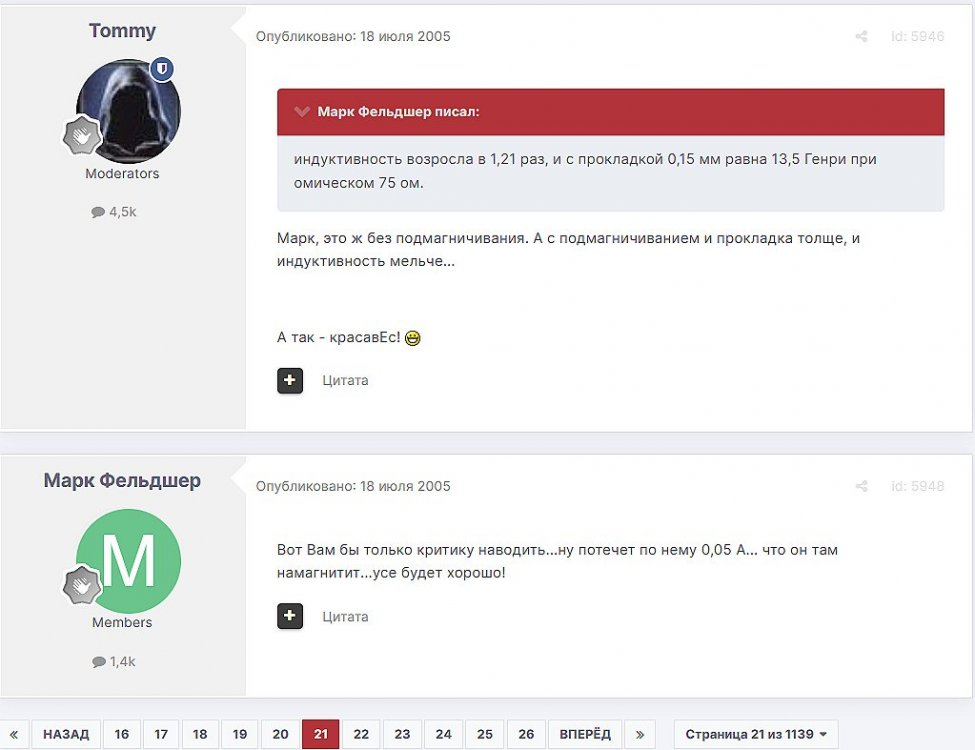Jump to first page with double-left arrow

pyautogui.click(x=14, y=734)
